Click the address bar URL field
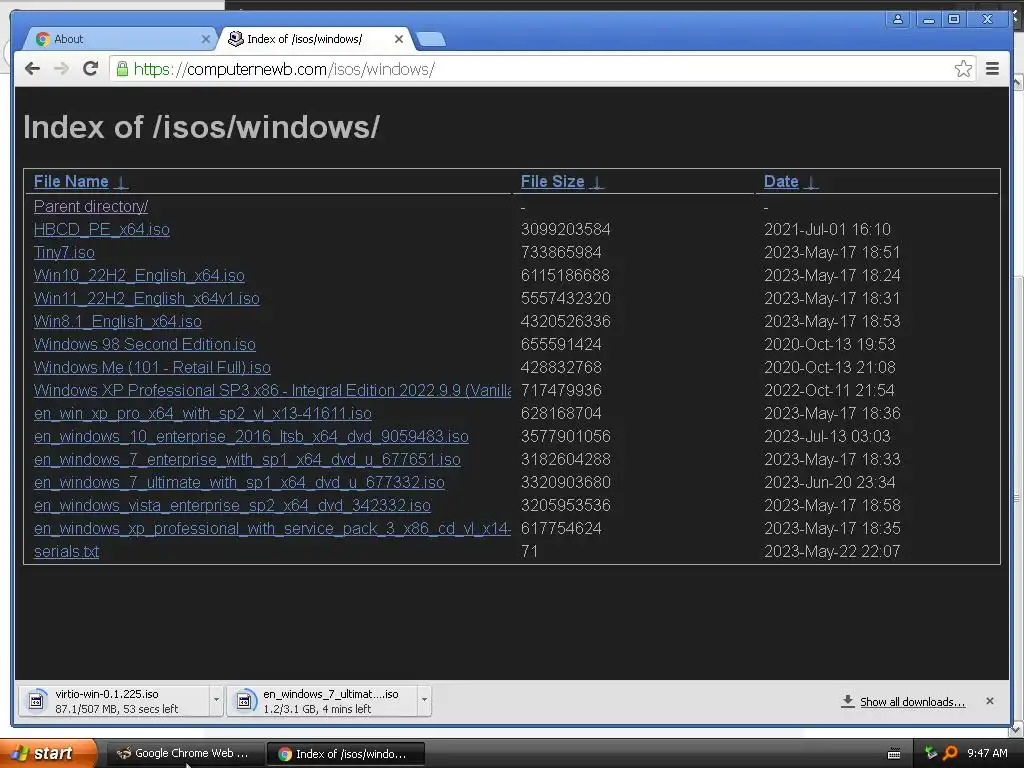The height and width of the screenshot is (768, 1024). click(x=542, y=69)
